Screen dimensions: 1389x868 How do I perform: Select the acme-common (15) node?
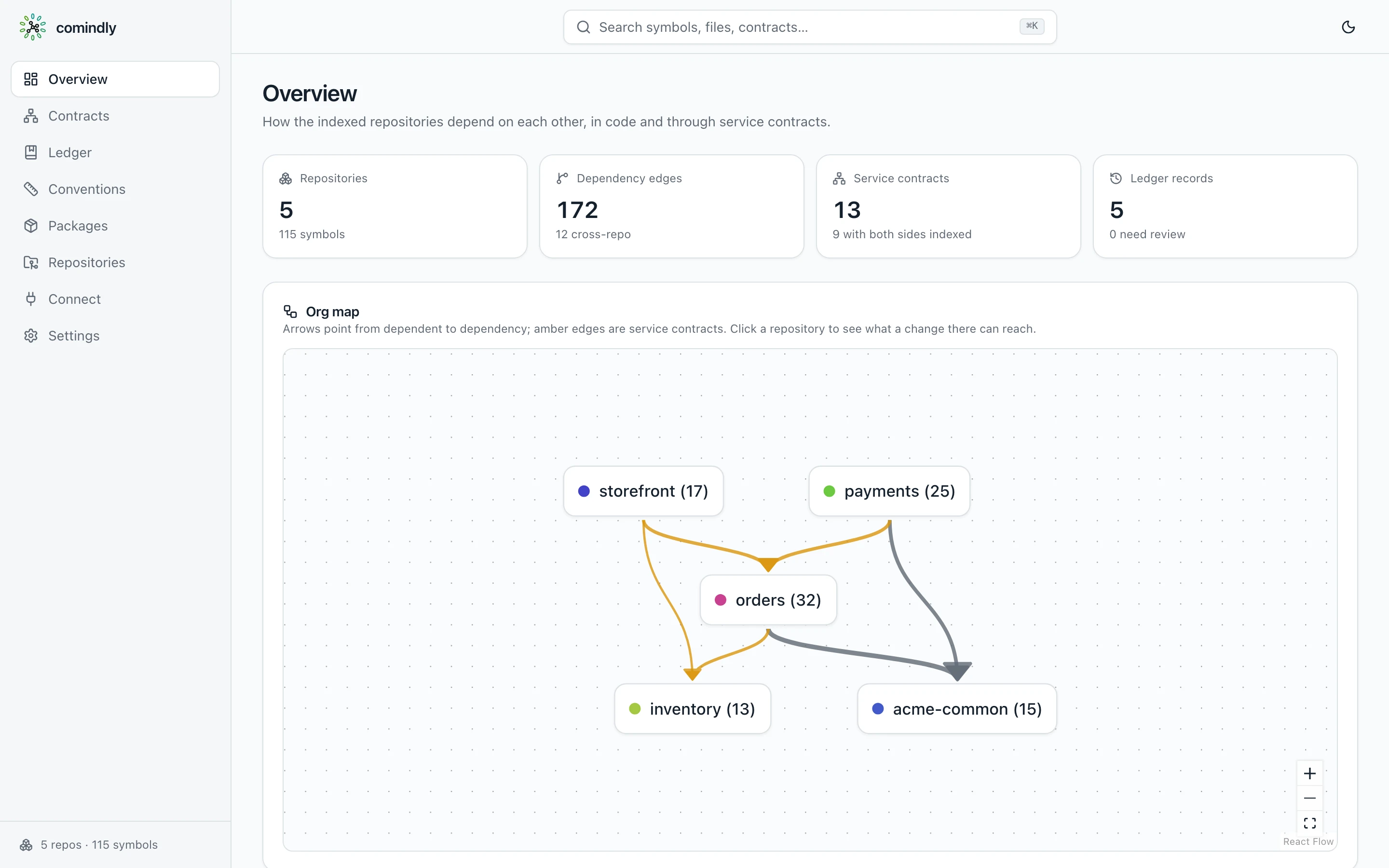pyautogui.click(x=957, y=709)
